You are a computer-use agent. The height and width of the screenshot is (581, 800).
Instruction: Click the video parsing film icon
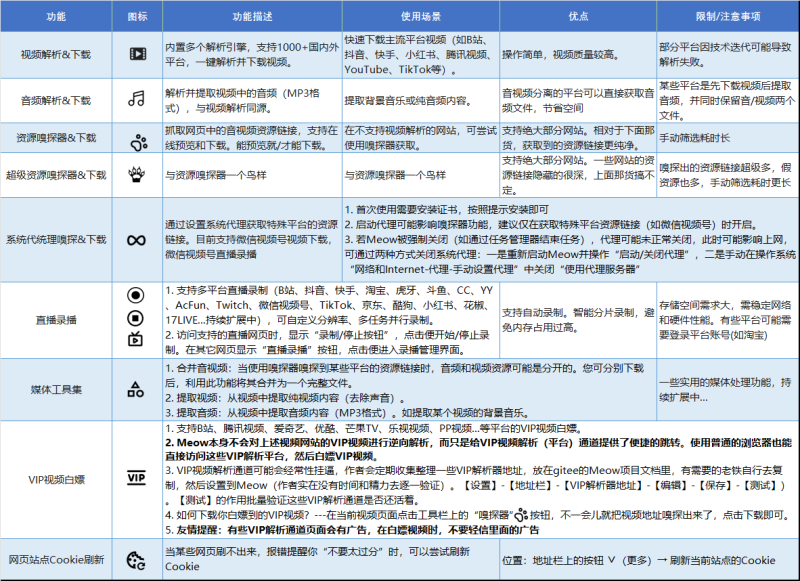click(135, 53)
